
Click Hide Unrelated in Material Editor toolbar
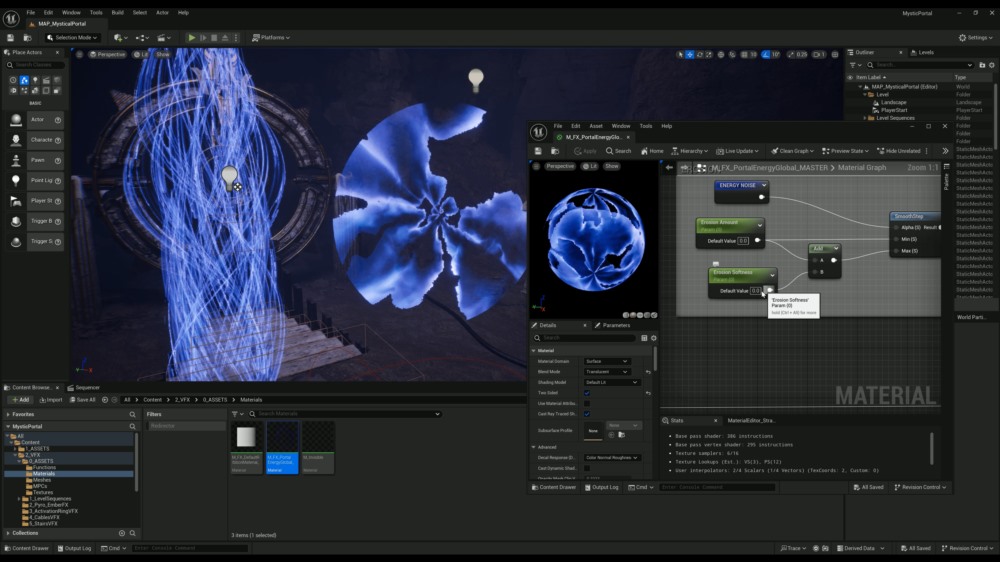(x=899, y=151)
